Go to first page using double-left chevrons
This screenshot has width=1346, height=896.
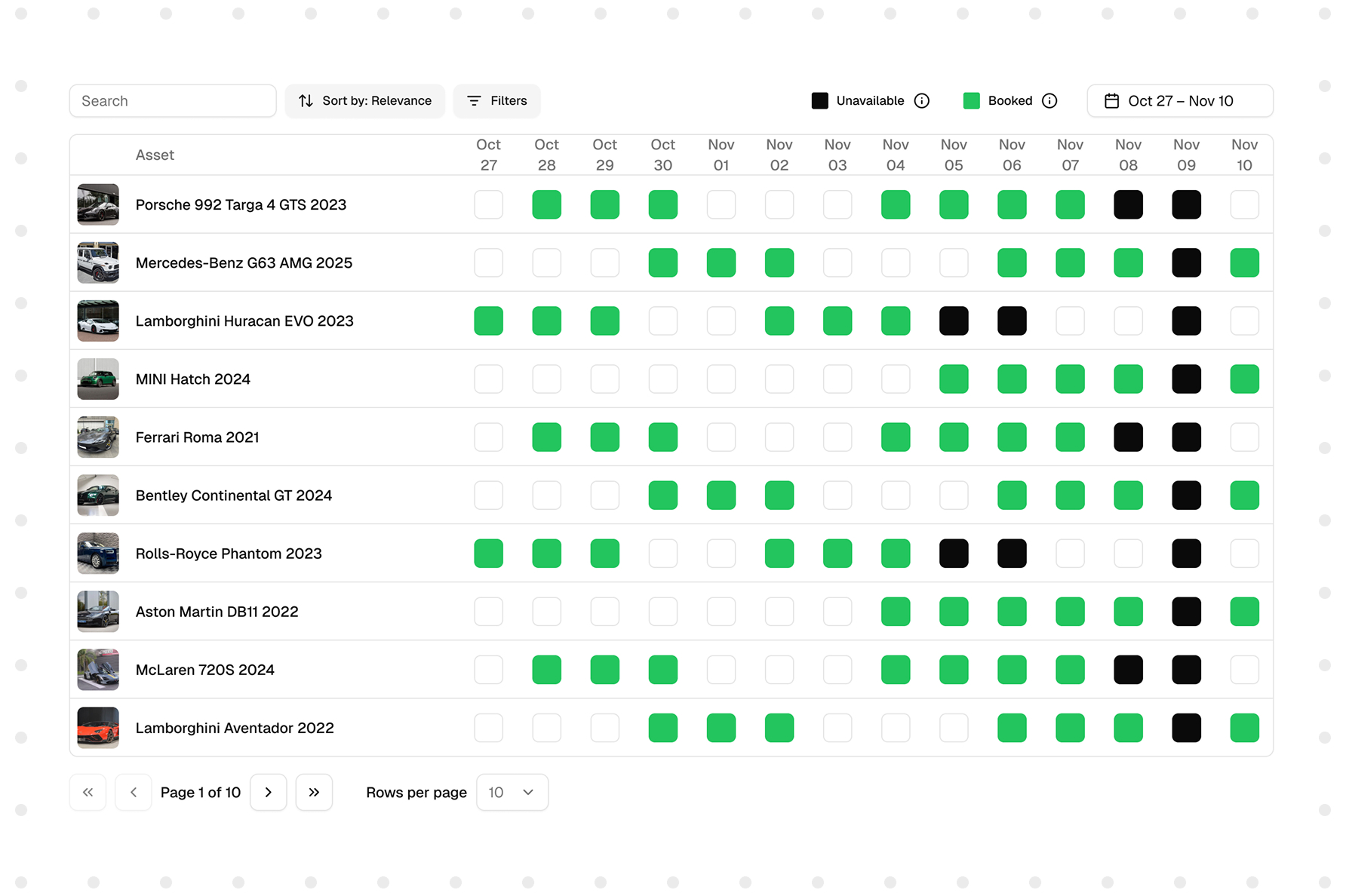click(x=88, y=792)
